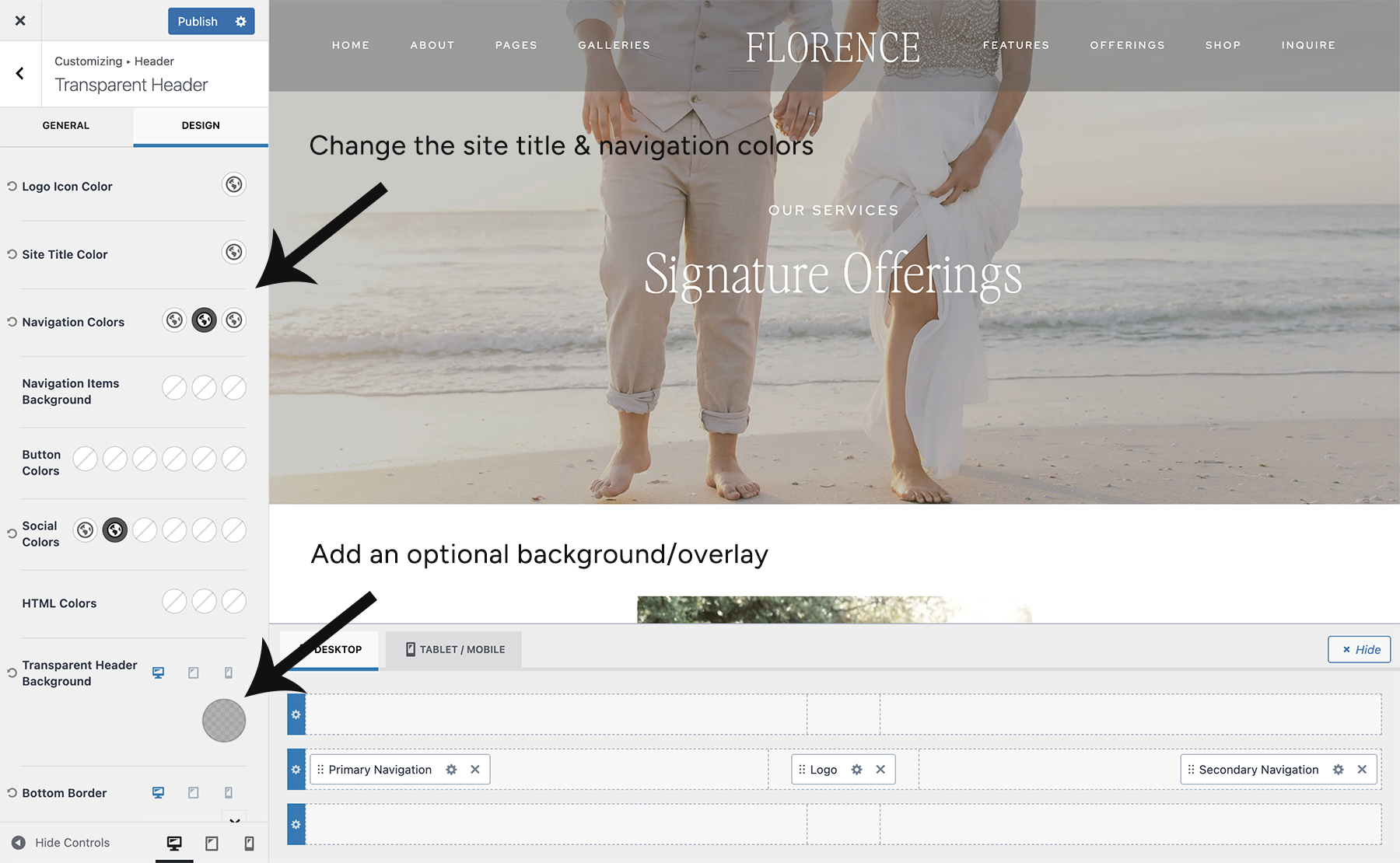This screenshot has height=863, width=1400.
Task: Select tablet device for Transparent Header Background
Action: (x=194, y=673)
